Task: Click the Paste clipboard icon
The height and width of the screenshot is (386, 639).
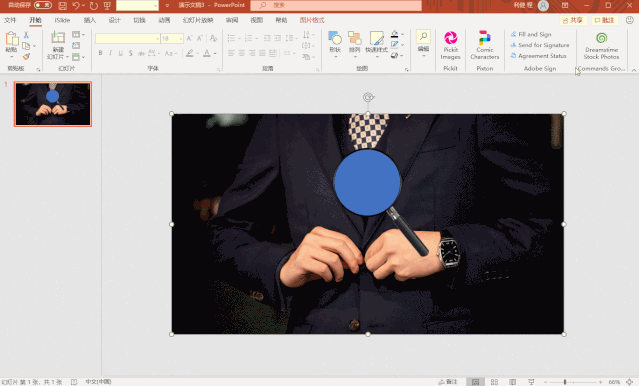Action: (x=11, y=39)
